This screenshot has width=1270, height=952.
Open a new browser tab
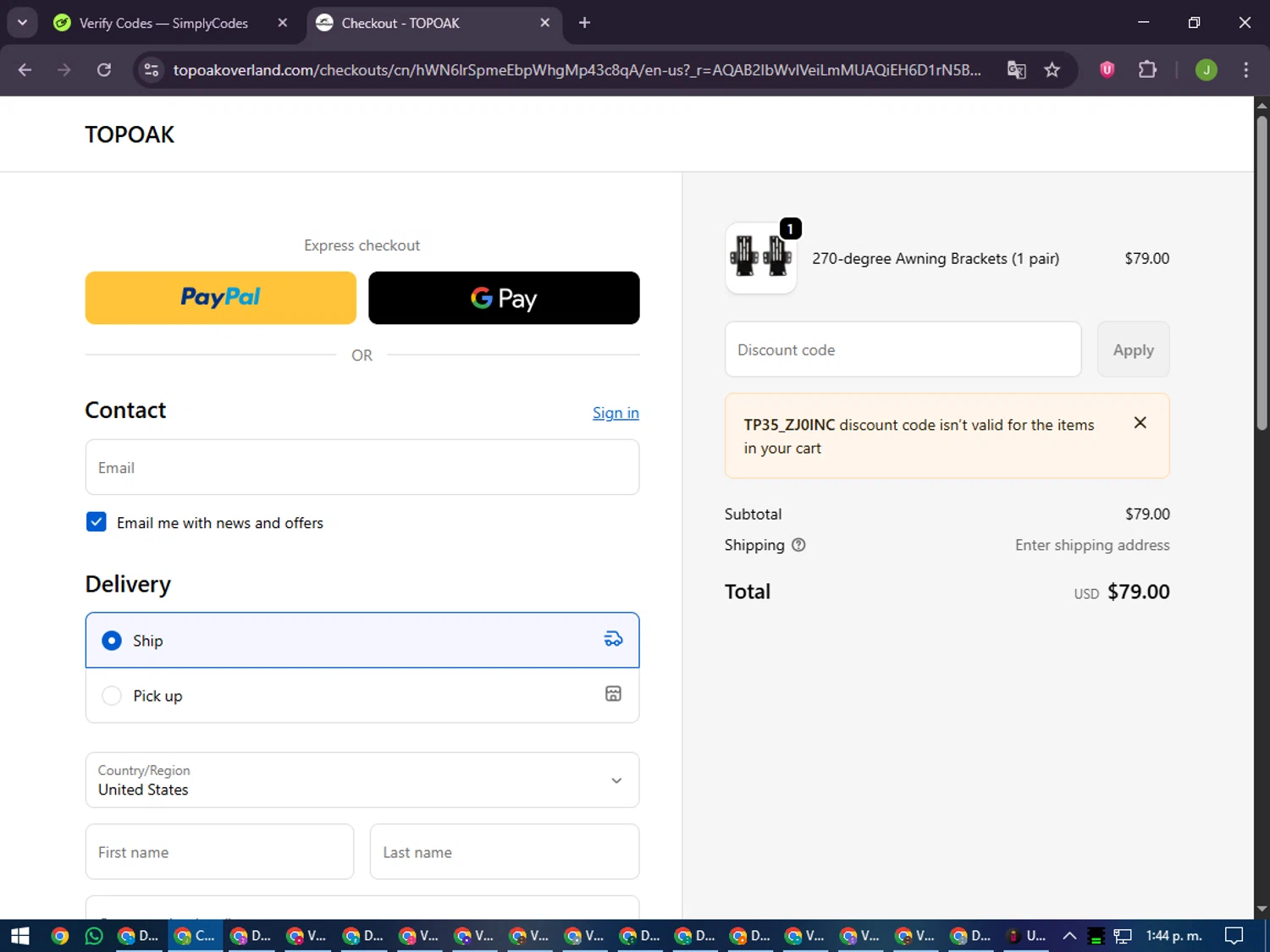[x=584, y=23]
